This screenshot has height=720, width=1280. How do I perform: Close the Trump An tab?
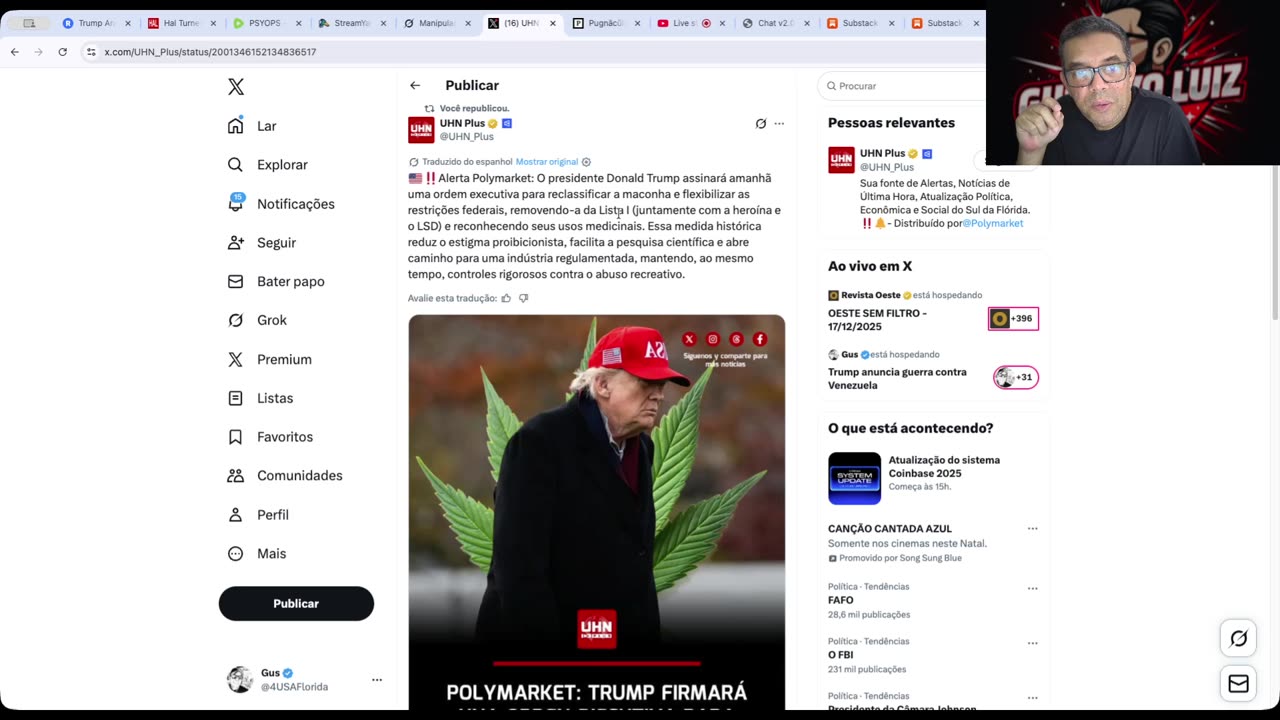tap(128, 23)
